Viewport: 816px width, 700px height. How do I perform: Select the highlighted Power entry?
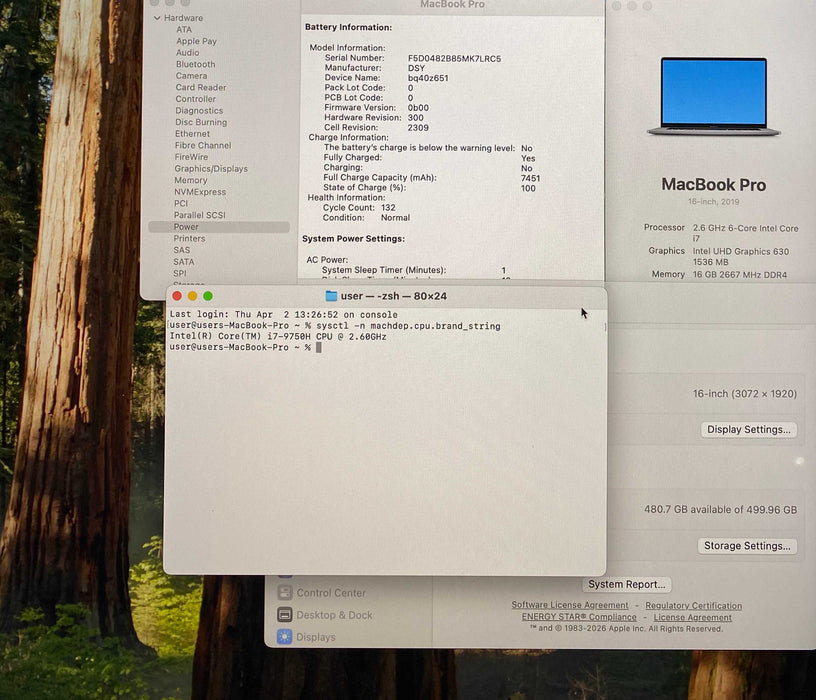[x=219, y=227]
